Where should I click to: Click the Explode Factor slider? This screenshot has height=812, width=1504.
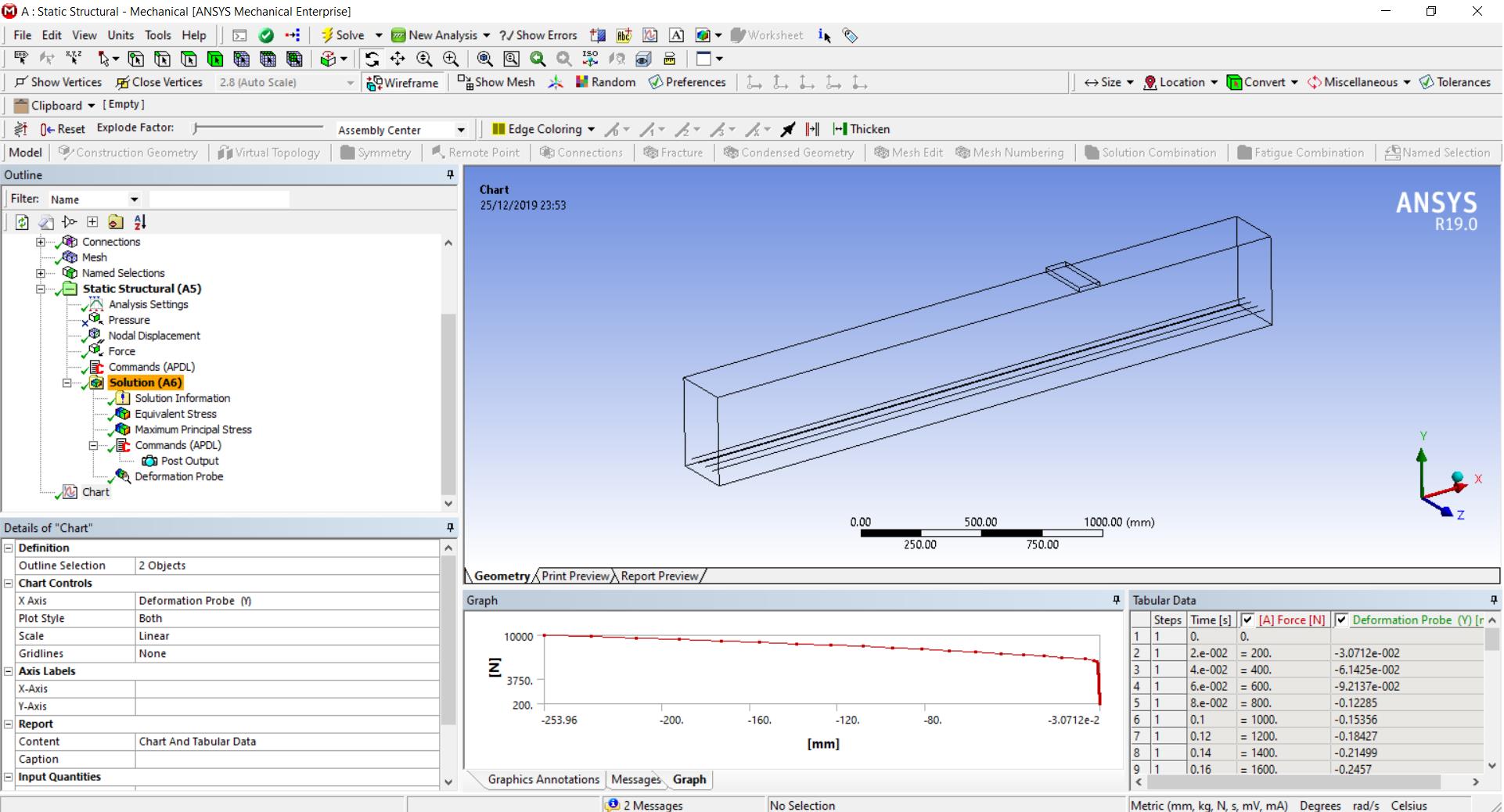pyautogui.click(x=258, y=128)
